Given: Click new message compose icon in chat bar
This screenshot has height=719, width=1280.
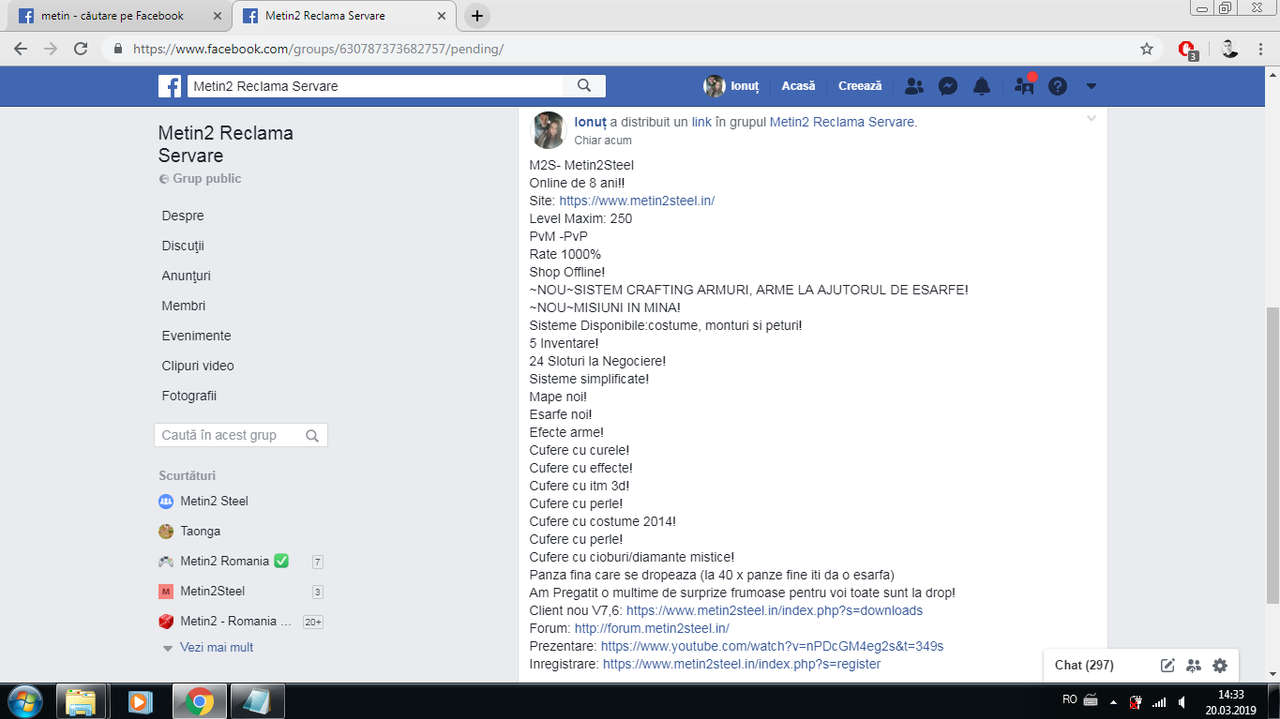Looking at the screenshot, I should pyautogui.click(x=1167, y=665).
